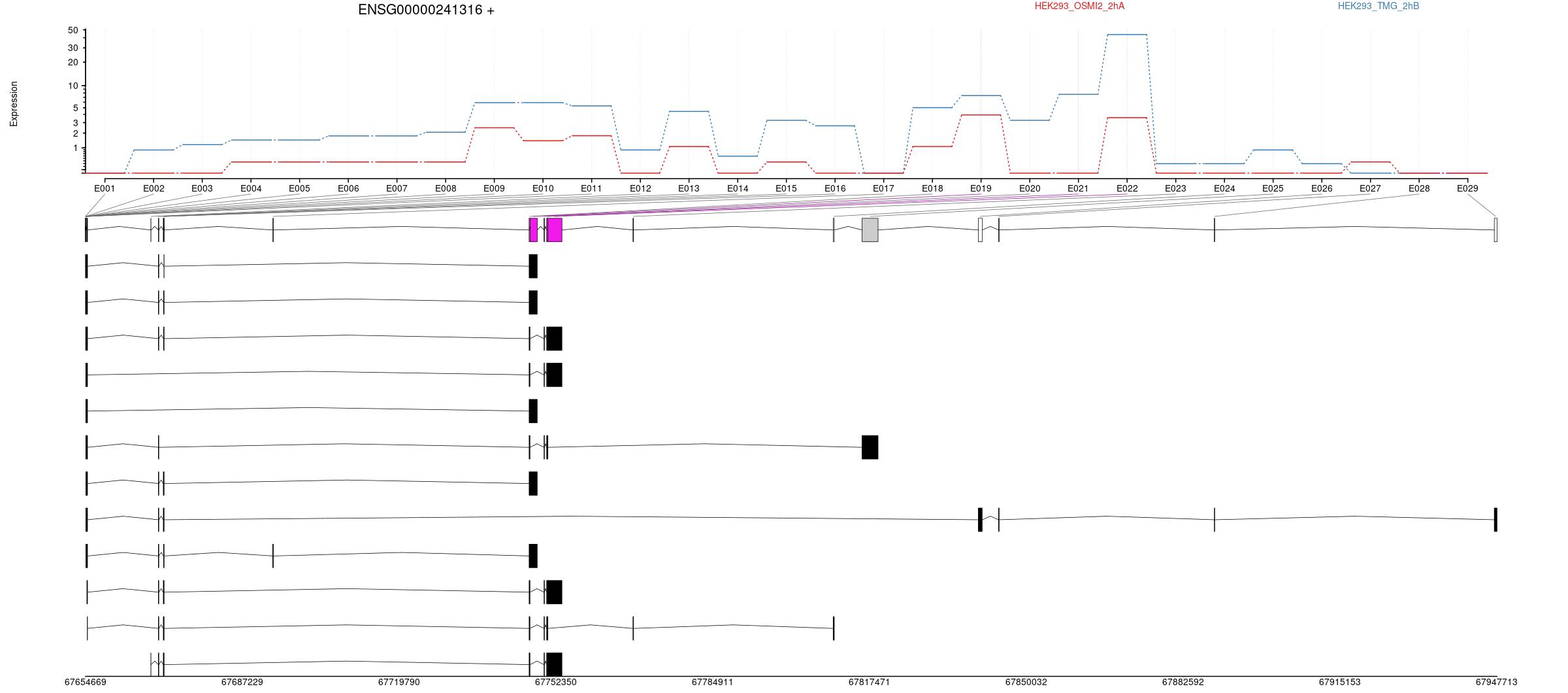
Task: Click y-axis tick value 1
Action: tap(75, 148)
